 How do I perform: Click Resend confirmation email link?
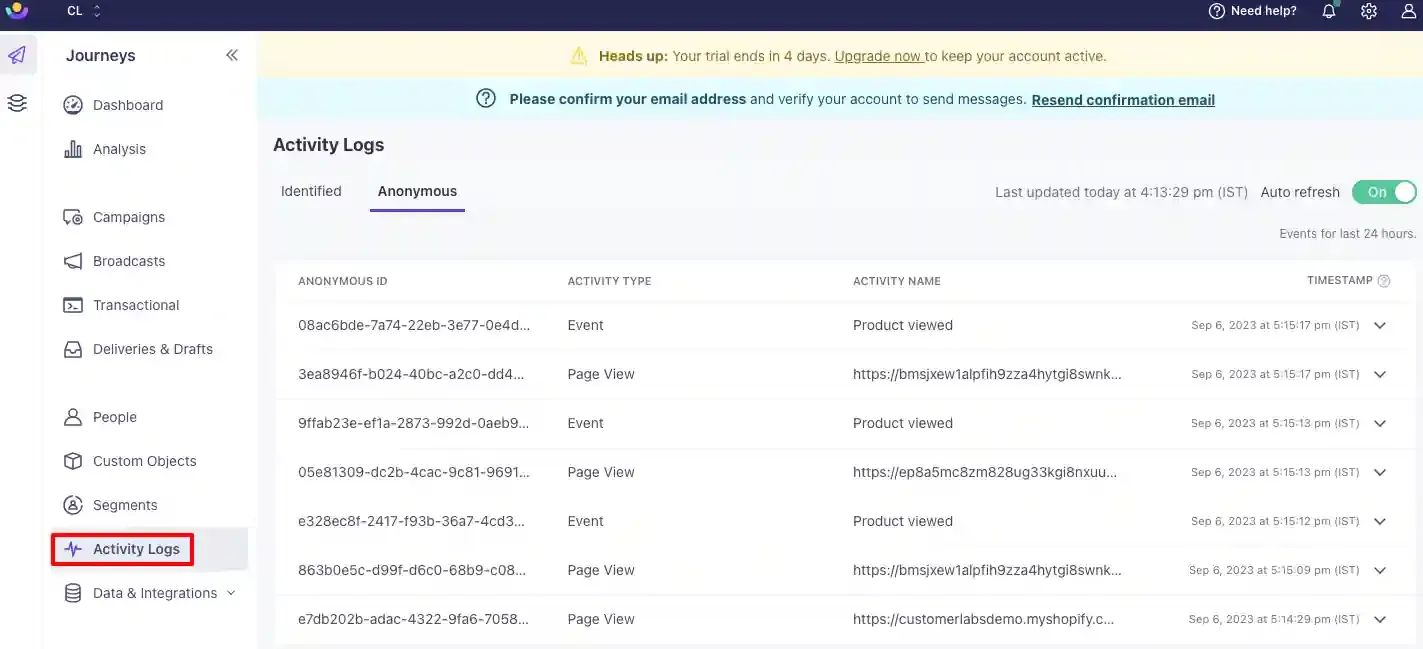[1123, 100]
